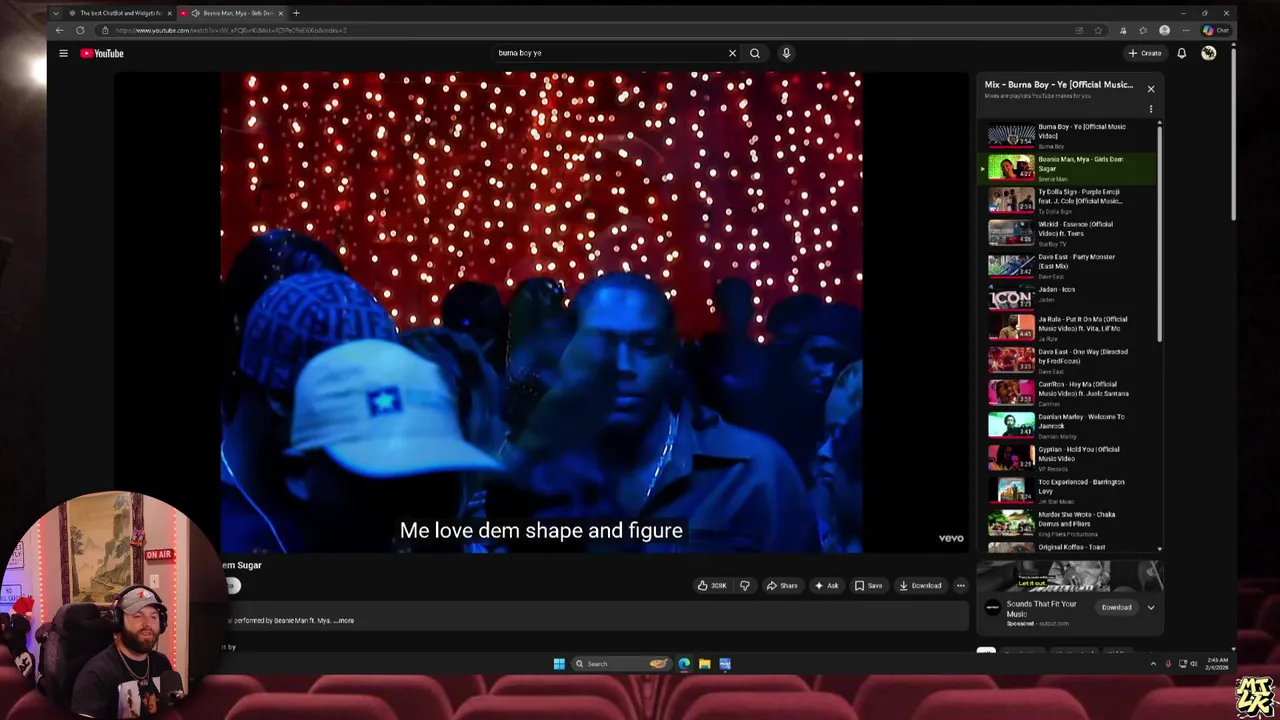
Task: Click the page's main vertical scrollbar
Action: pyautogui.click(x=1234, y=135)
